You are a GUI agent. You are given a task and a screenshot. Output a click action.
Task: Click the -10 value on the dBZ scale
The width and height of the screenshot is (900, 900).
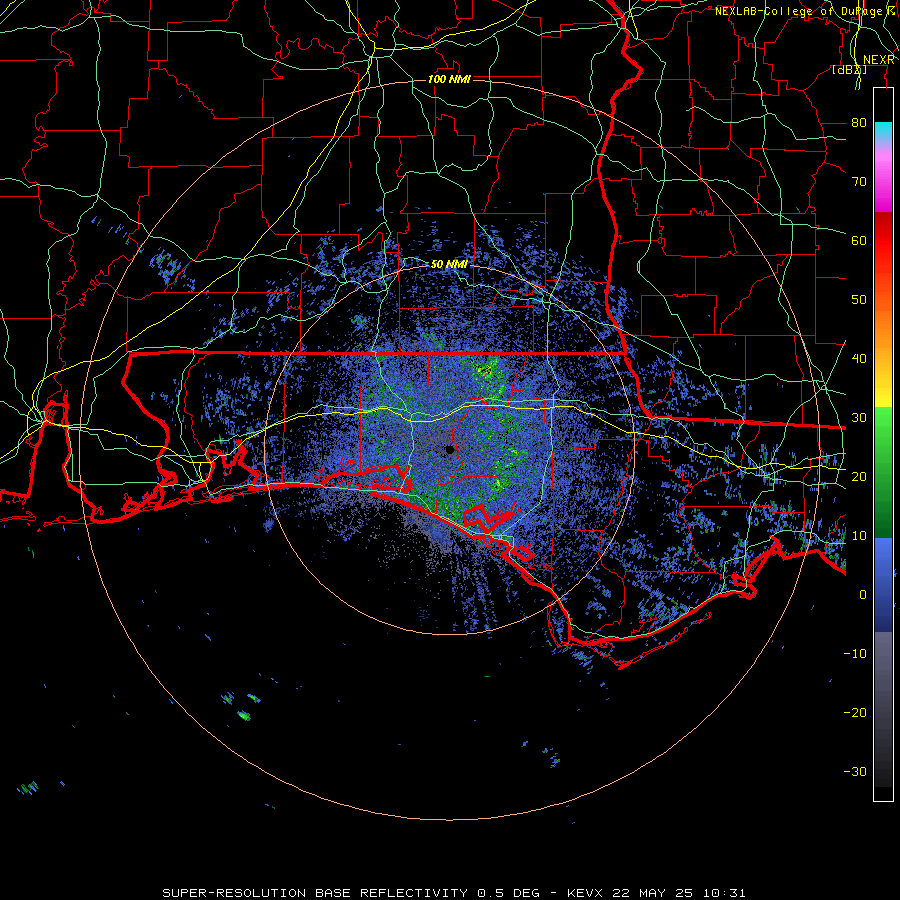(855, 654)
